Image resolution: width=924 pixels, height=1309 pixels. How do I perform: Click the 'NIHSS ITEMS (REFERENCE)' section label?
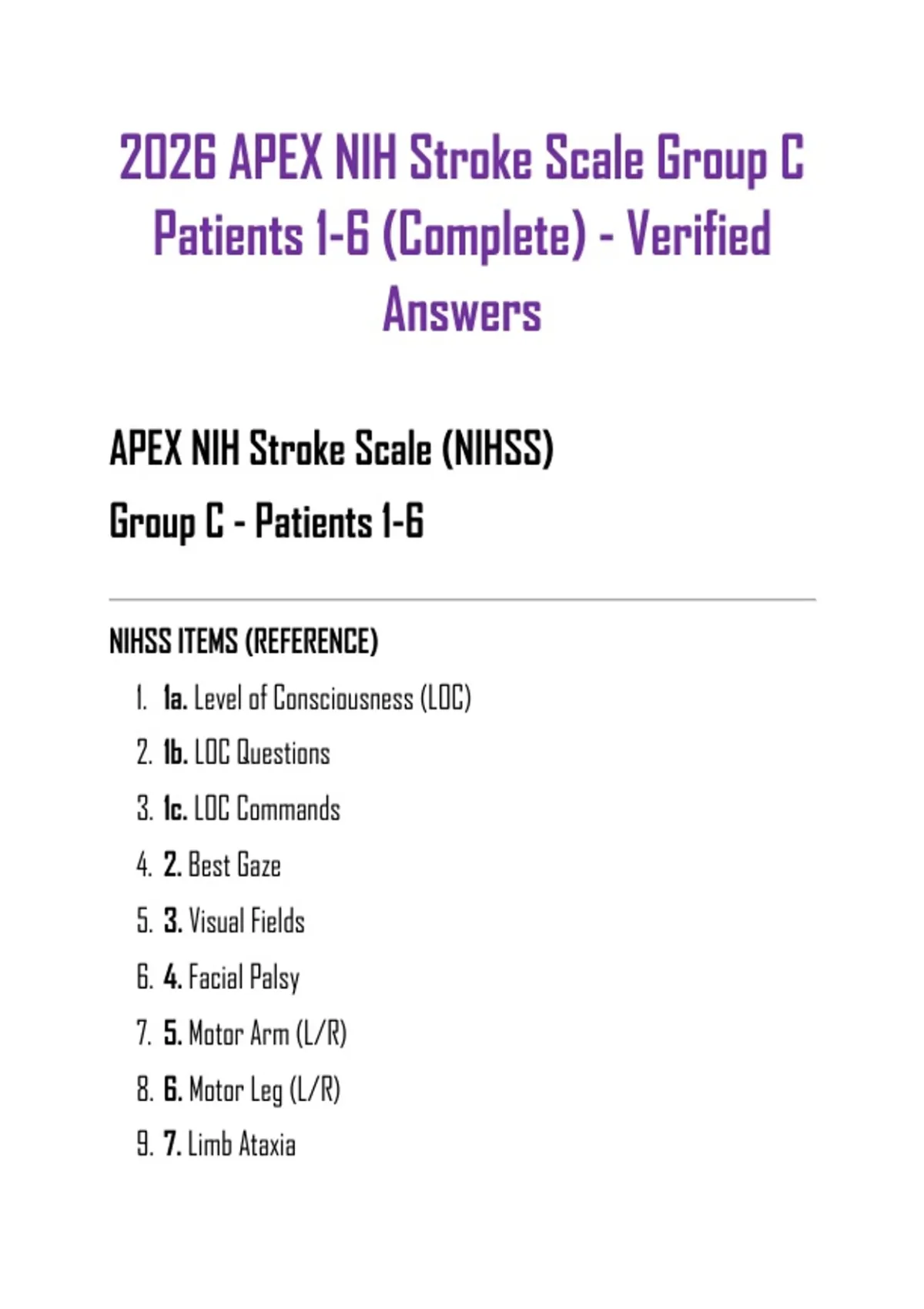[x=243, y=641]
